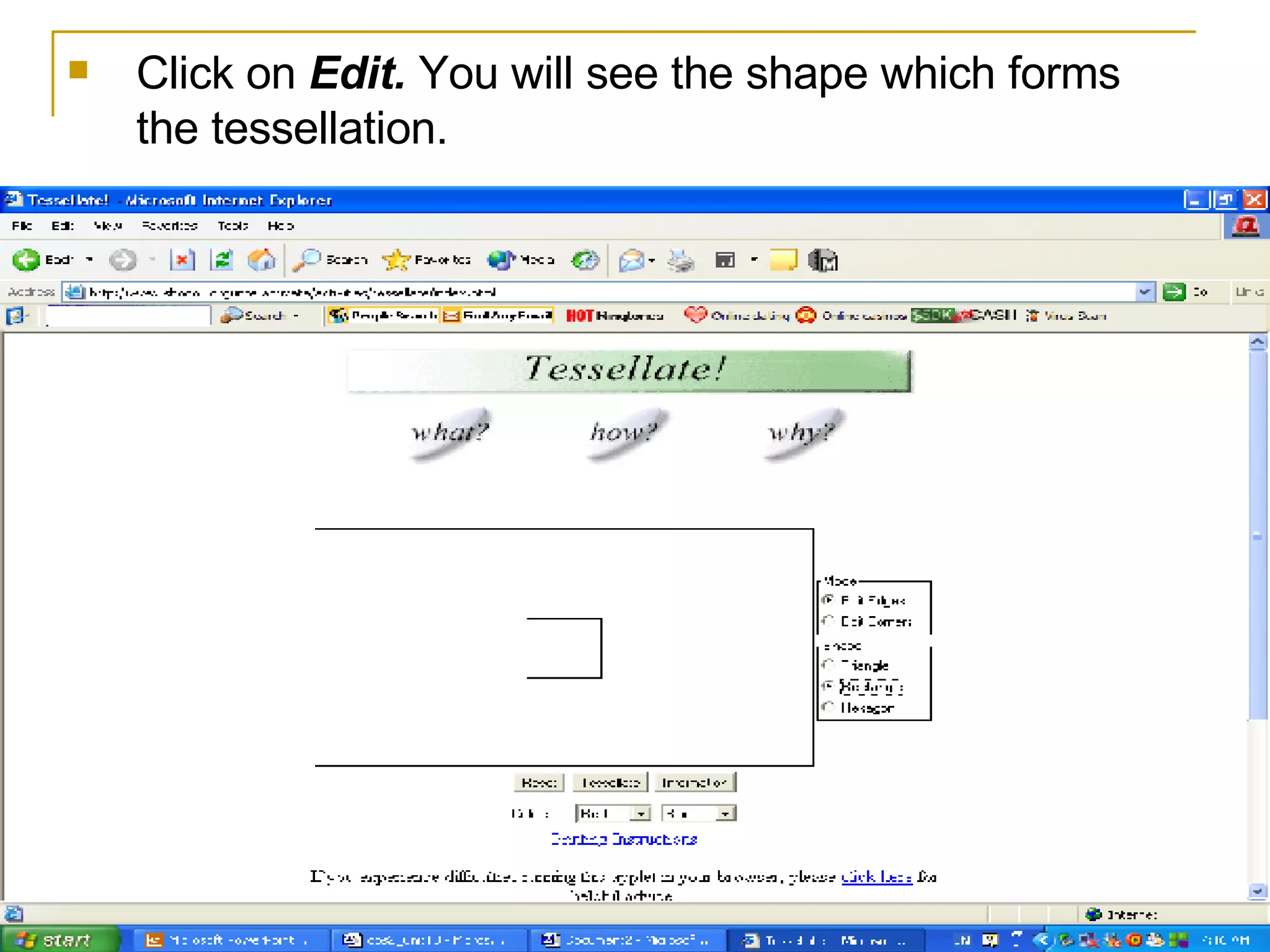
Task: Open the Search magnifier in the toolbar
Action: (306, 260)
